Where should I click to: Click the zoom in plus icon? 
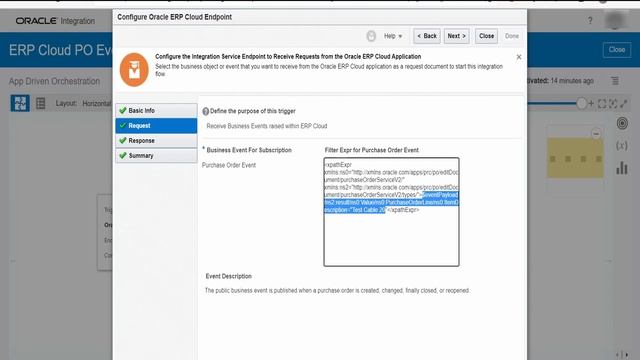click(x=591, y=104)
